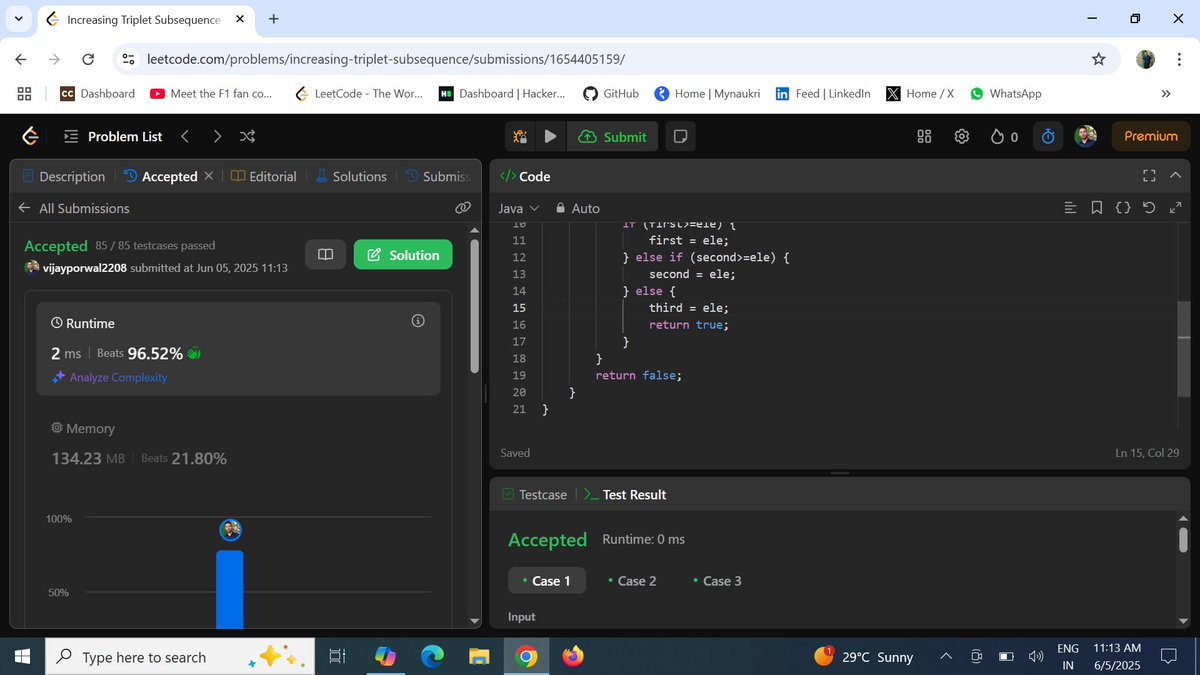Open a new Chrome tab
This screenshot has width=1200, height=675.
click(274, 19)
